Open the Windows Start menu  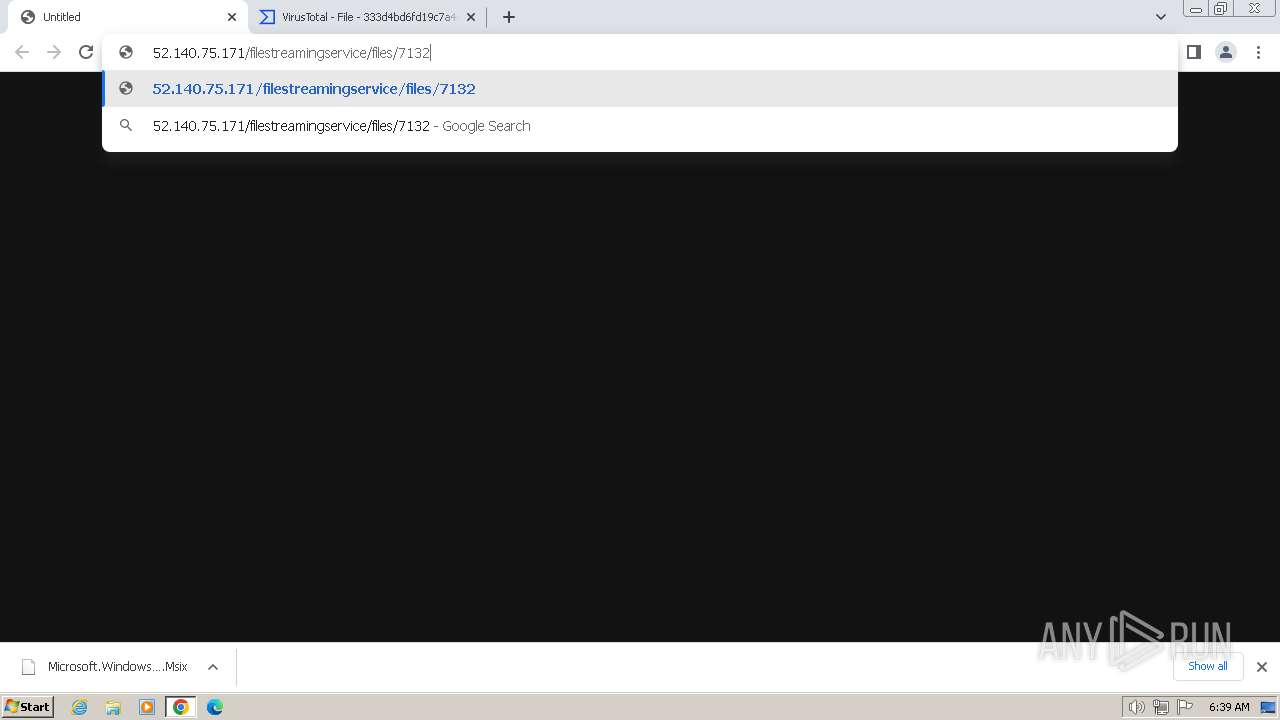(28, 707)
